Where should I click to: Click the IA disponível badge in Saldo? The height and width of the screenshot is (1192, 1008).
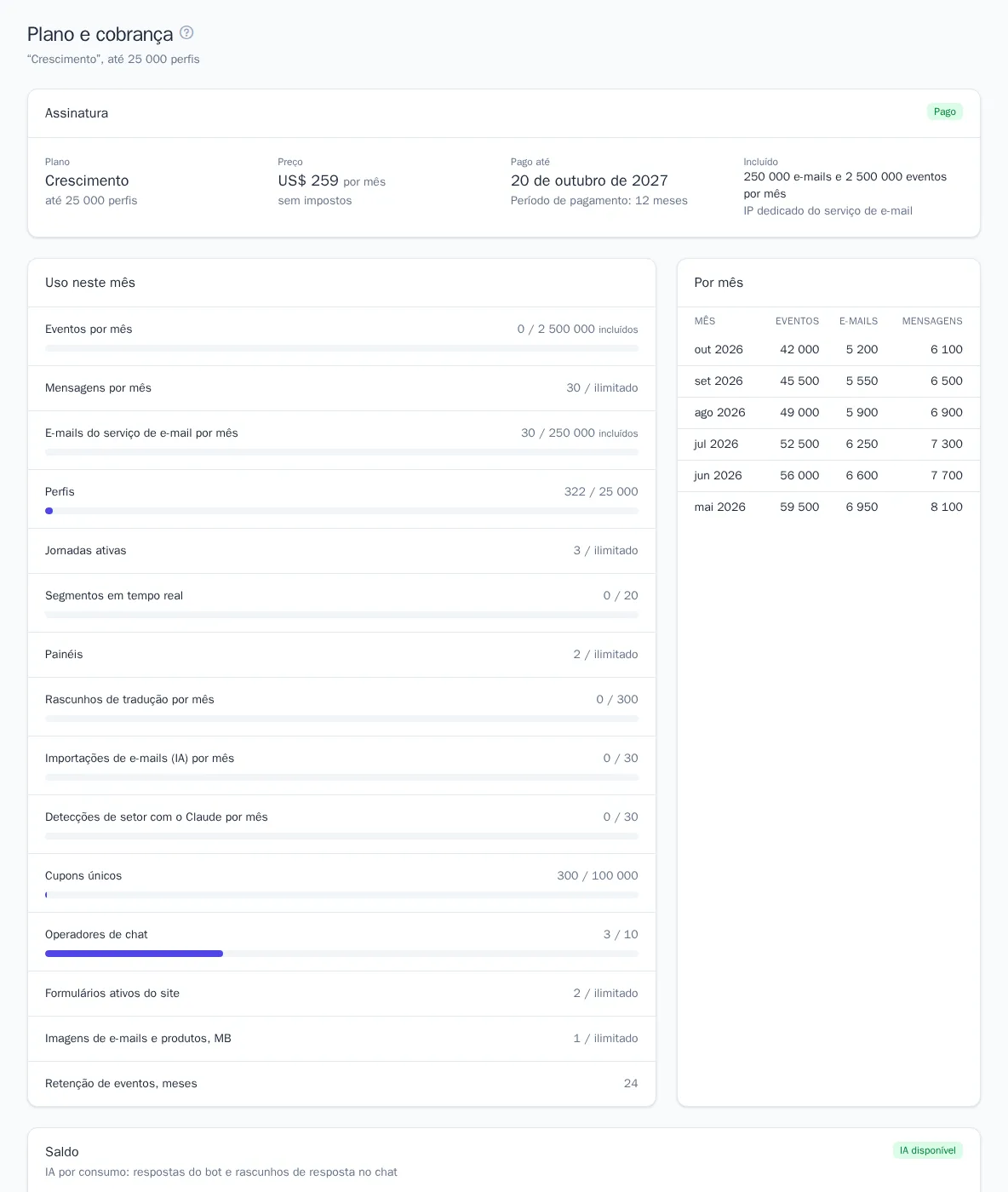[928, 1150]
